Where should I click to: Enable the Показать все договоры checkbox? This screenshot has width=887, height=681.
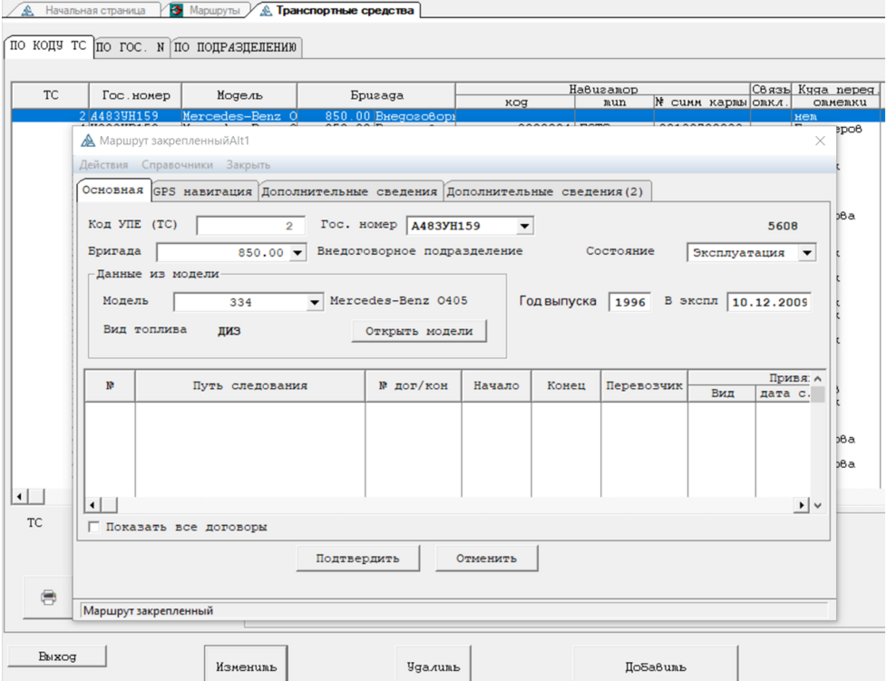[94, 527]
